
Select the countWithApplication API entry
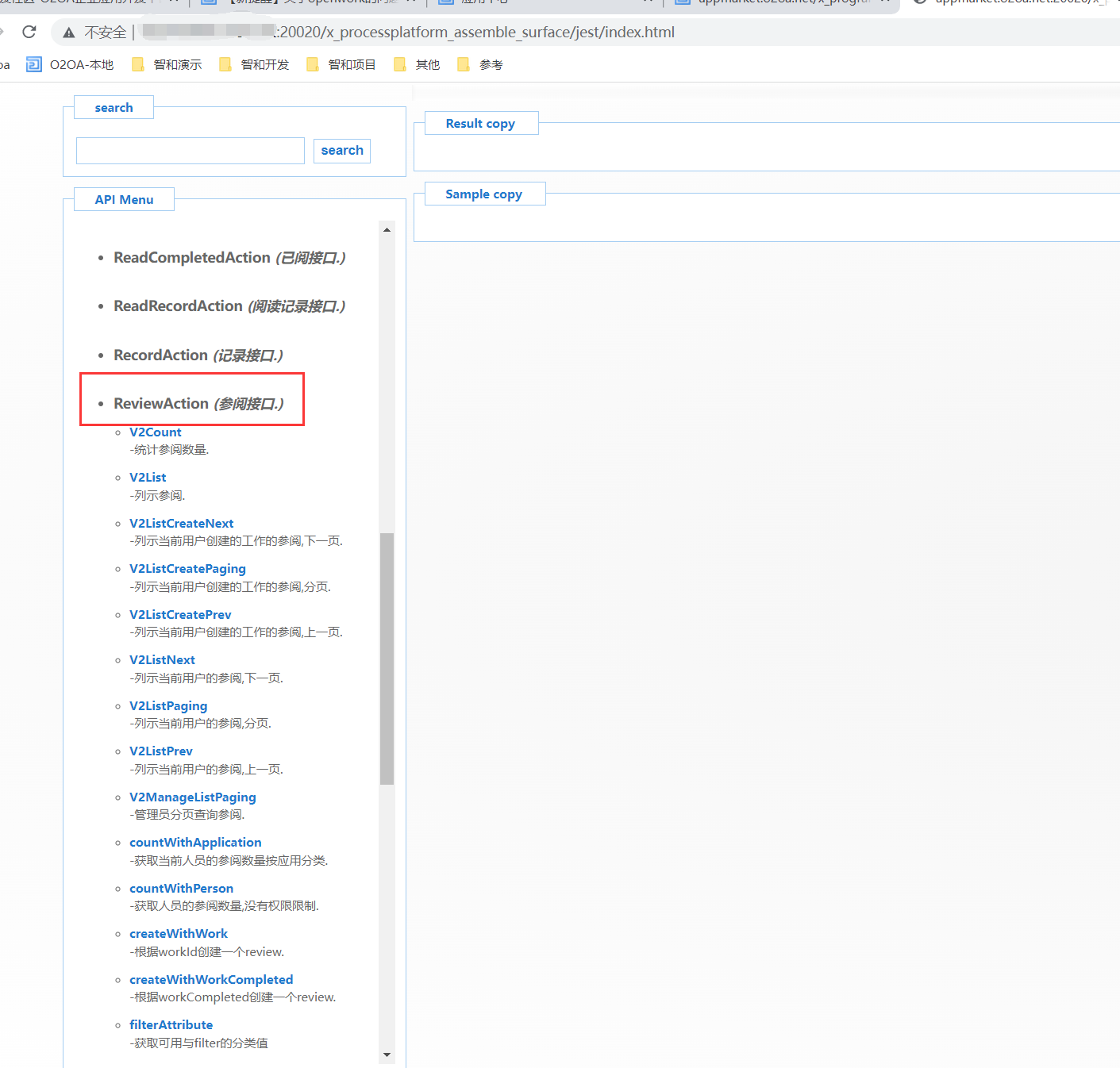click(x=195, y=843)
